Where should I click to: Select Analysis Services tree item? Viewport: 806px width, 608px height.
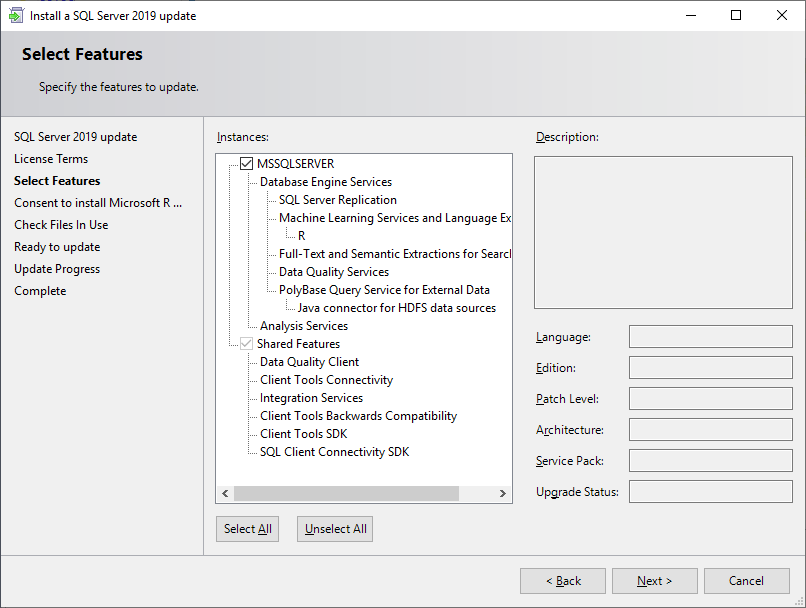pos(304,326)
